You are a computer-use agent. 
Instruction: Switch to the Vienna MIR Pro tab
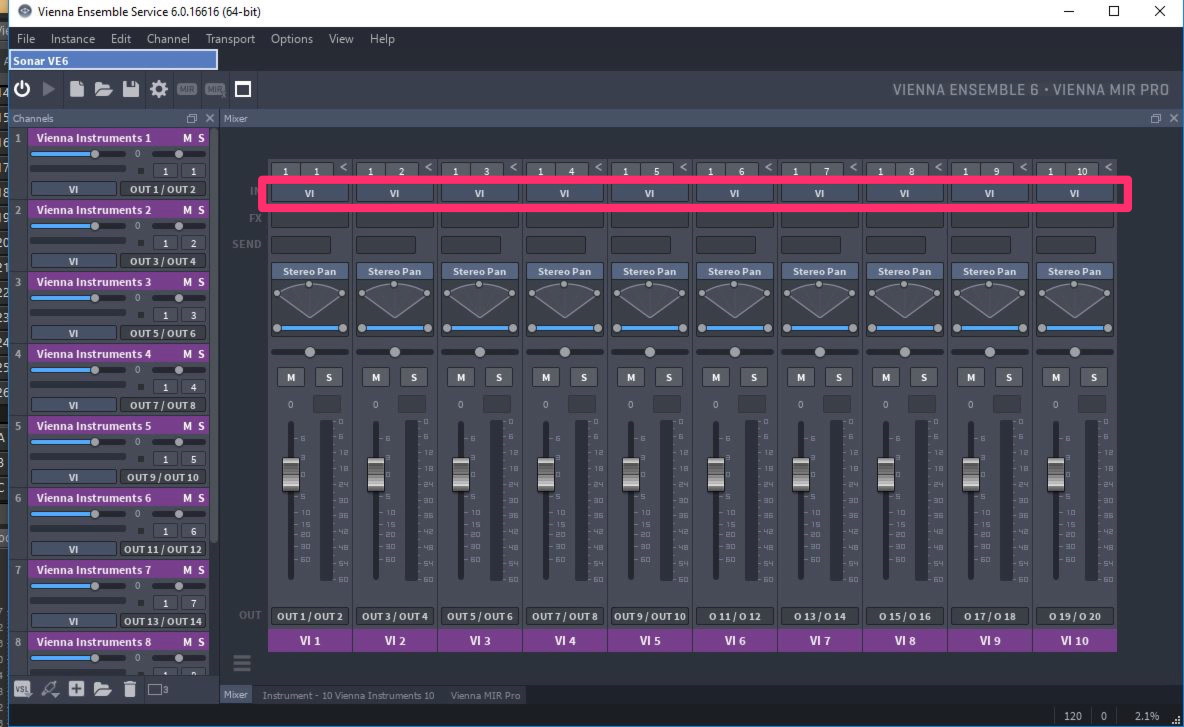486,695
